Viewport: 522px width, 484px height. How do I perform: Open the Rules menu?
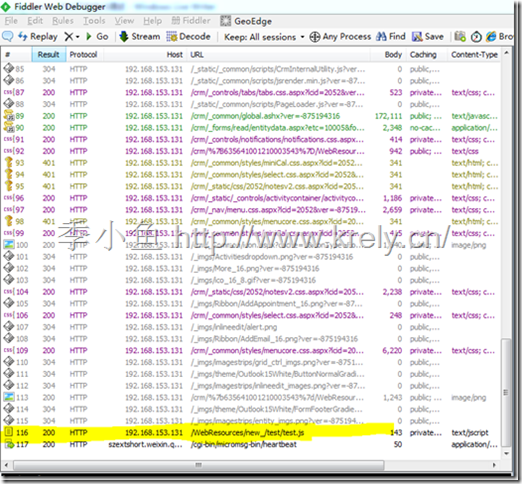click(63, 21)
